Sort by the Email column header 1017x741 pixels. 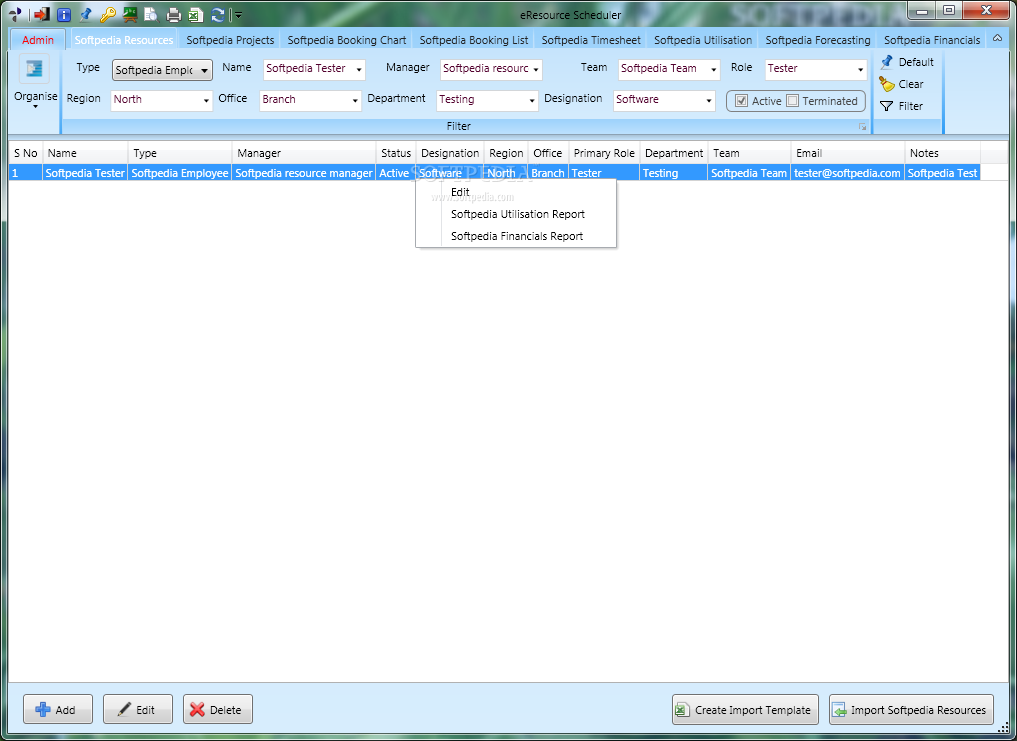tap(848, 153)
